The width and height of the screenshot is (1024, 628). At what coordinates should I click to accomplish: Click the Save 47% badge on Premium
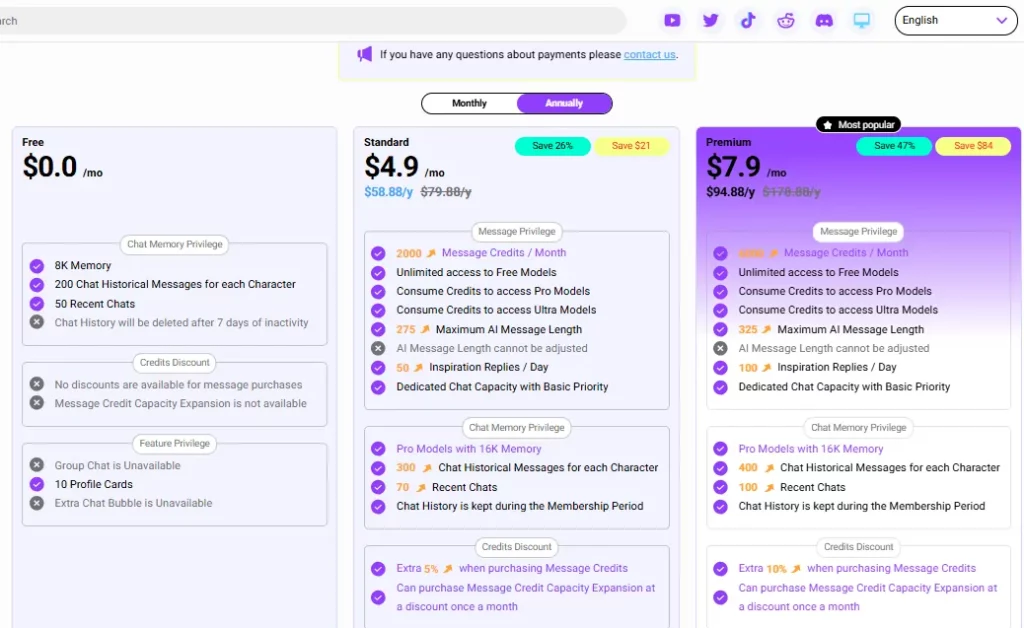[893, 146]
